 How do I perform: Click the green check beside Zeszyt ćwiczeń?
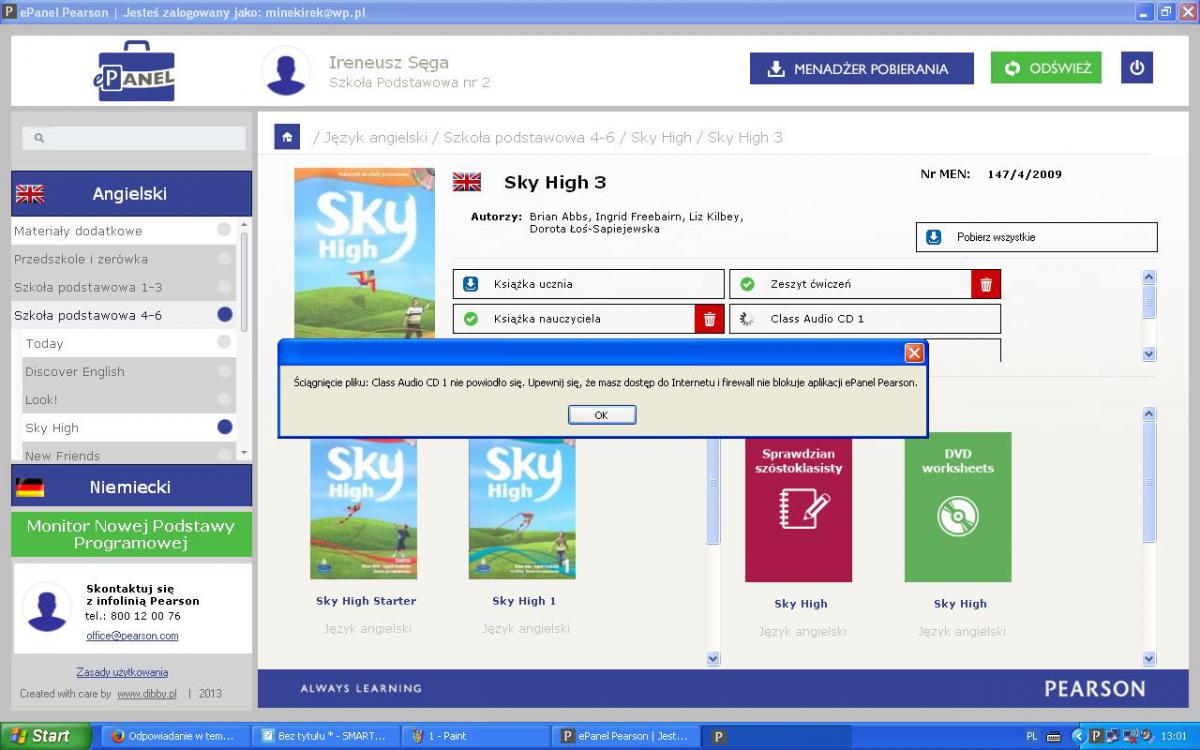(747, 284)
